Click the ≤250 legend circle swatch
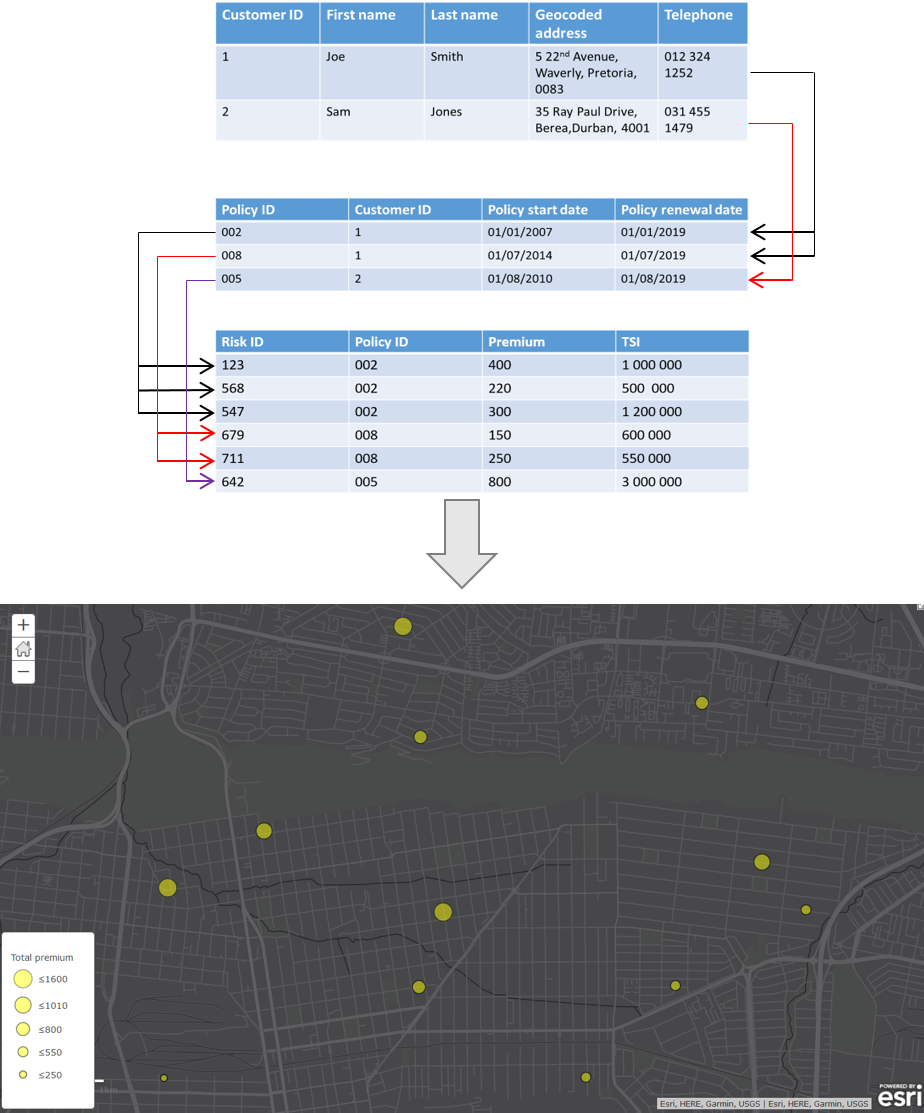Screen dimensions: 924x1113 pyautogui.click(x=24, y=1075)
